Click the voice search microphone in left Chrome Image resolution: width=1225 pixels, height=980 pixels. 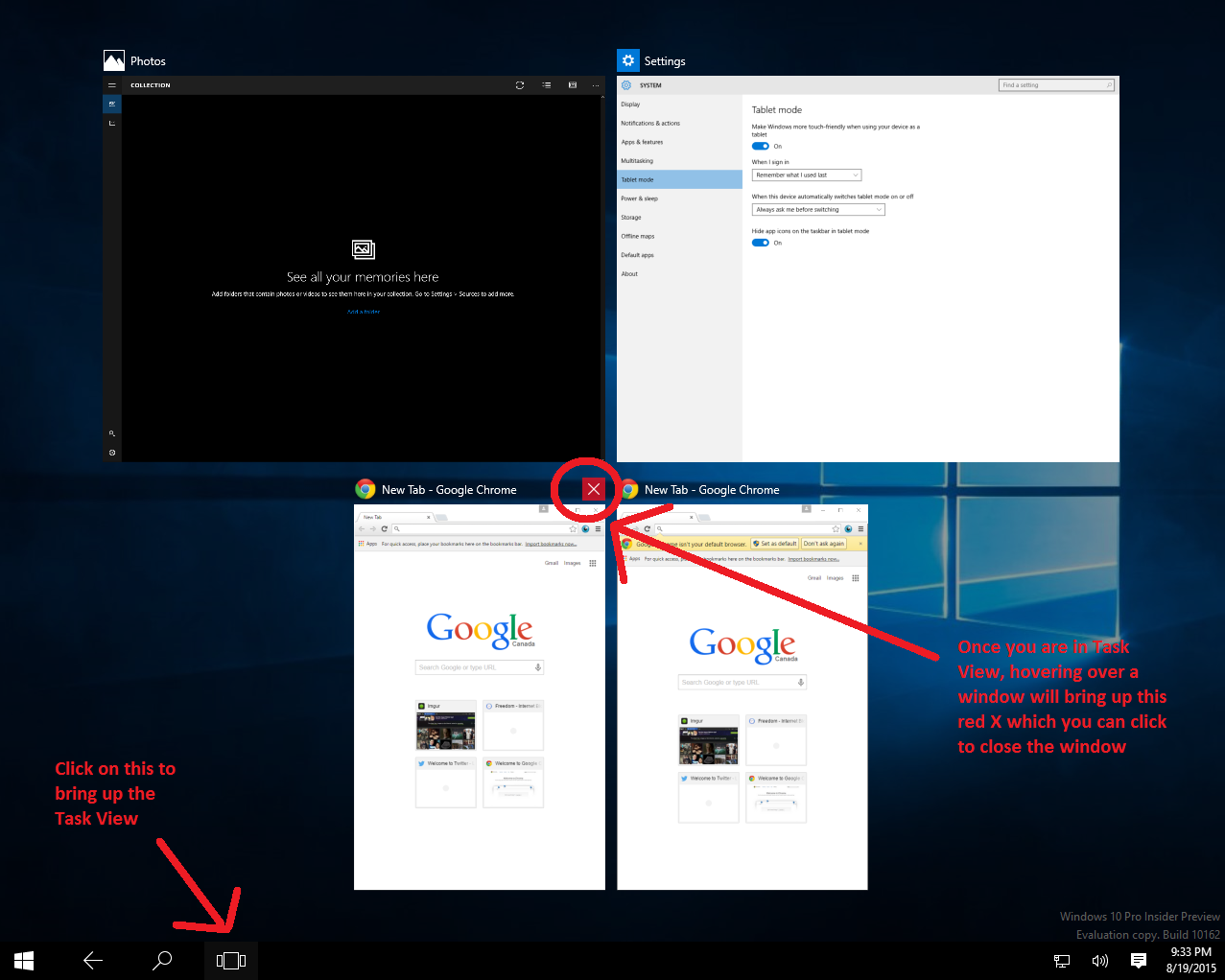[538, 667]
